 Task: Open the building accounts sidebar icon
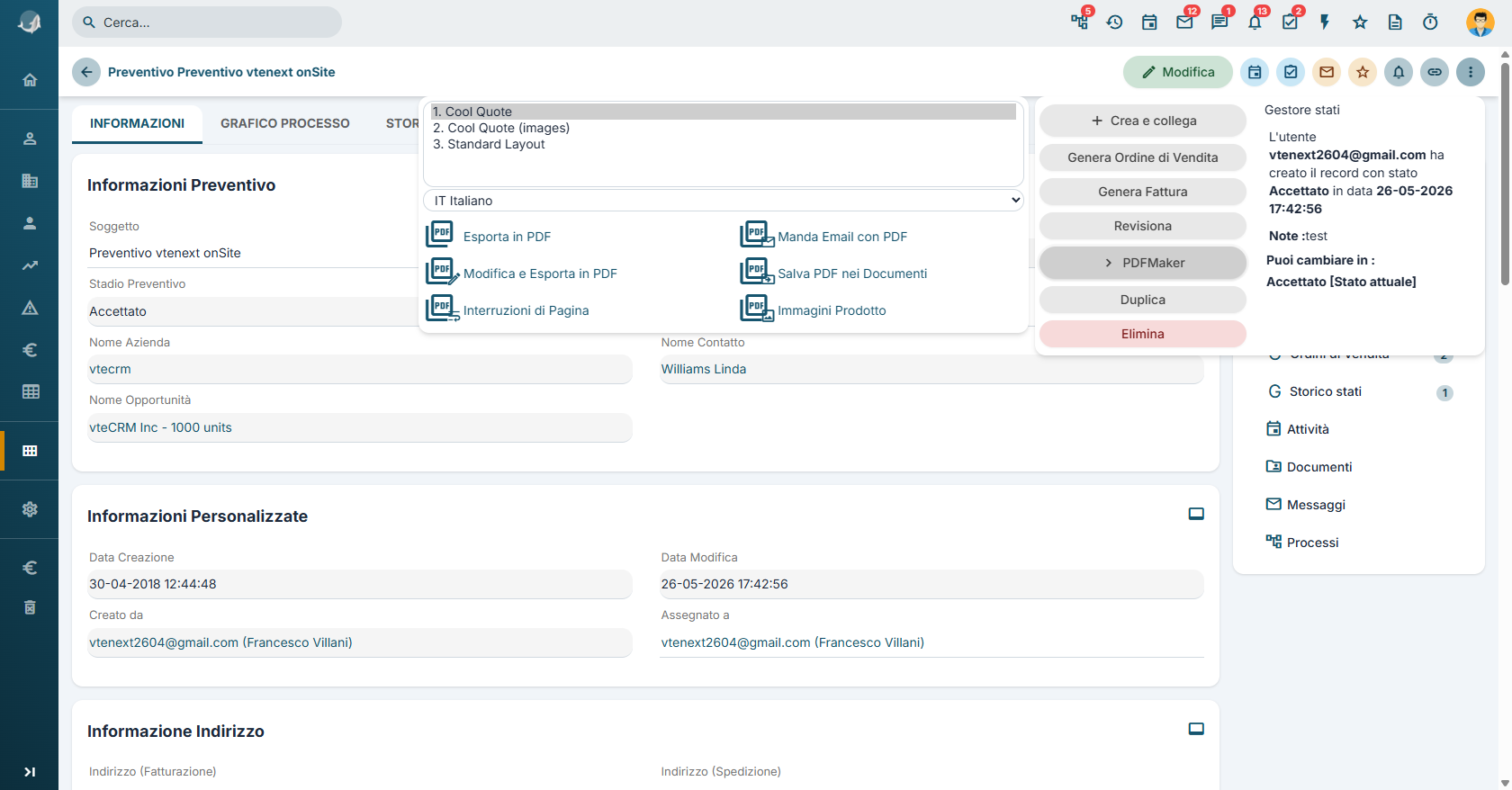click(30, 181)
